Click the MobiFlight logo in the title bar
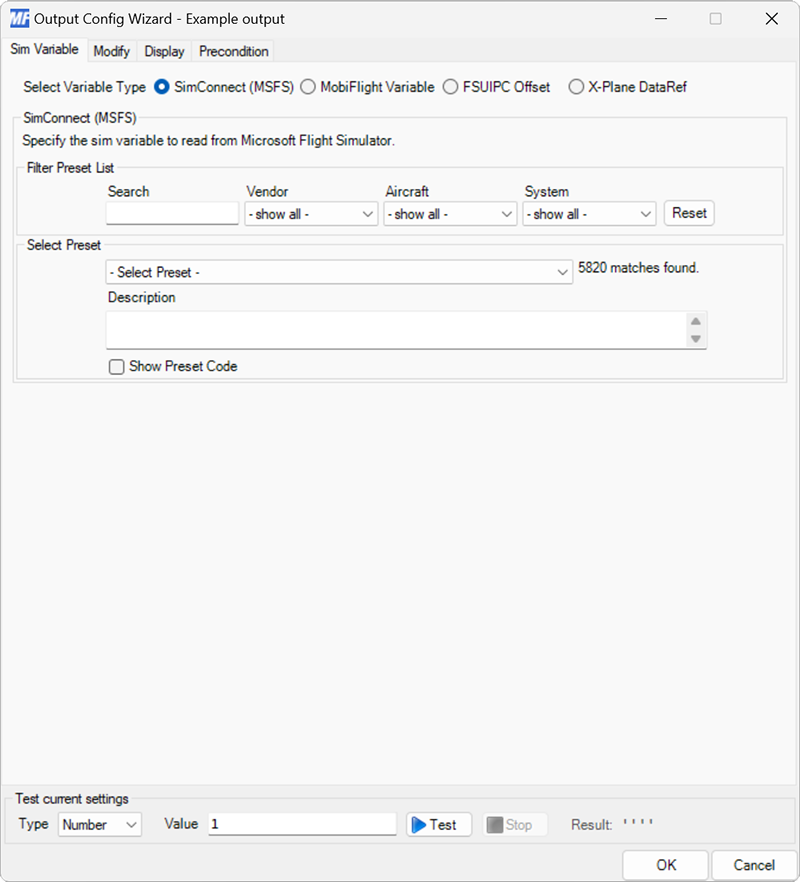The width and height of the screenshot is (800, 882). (x=19, y=18)
